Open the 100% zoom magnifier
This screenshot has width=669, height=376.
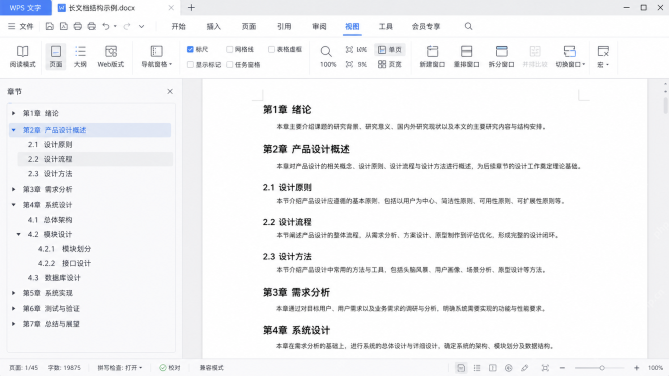pos(327,56)
